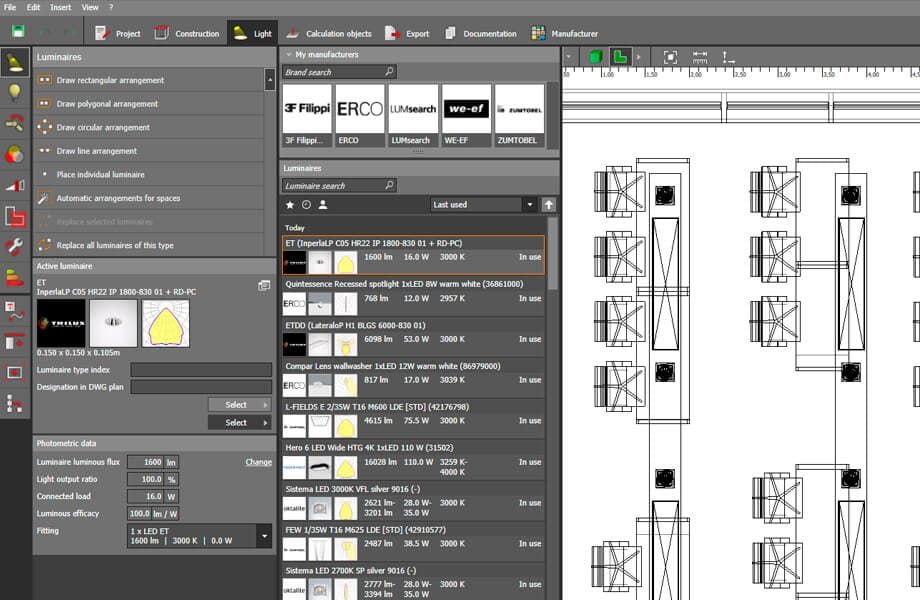920x600 pixels.
Task: Click the copy icon in Active luminaire
Action: pyautogui.click(x=264, y=285)
